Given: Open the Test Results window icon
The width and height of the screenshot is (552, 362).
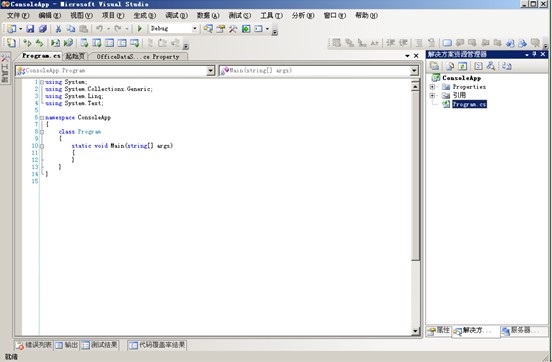Looking at the screenshot, I should 109,43.
